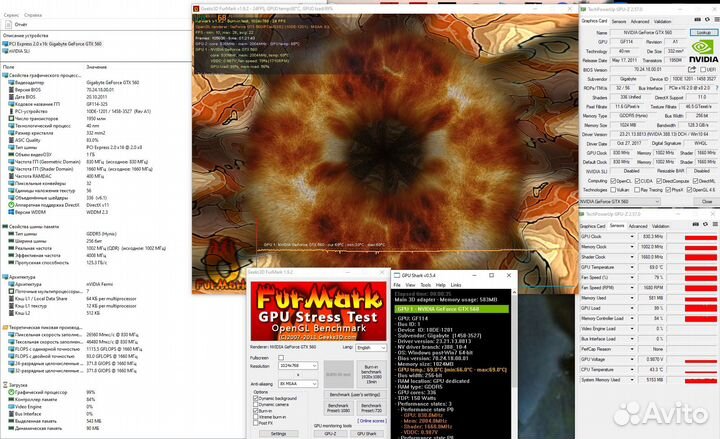Select PCI Express Gigabyte GeForce GTX 560 device
Screen dimensions: 720x439
click(x=52, y=44)
